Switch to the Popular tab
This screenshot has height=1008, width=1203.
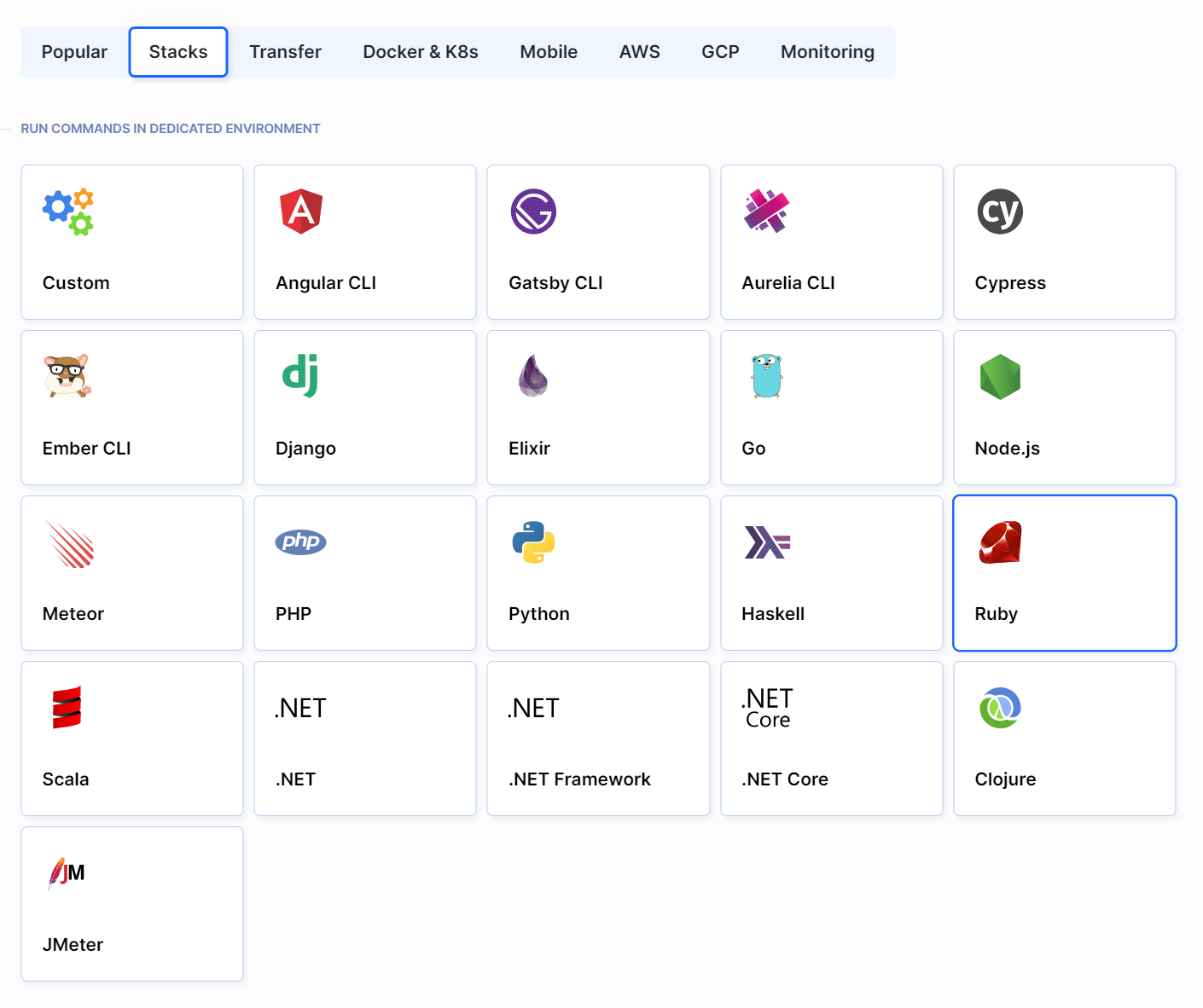pyautogui.click(x=74, y=52)
